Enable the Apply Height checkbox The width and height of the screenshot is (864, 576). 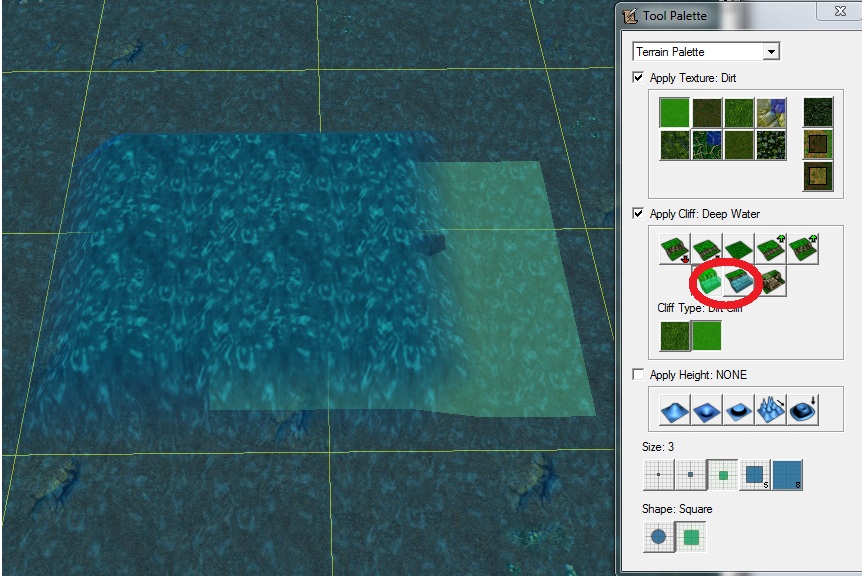(x=638, y=374)
